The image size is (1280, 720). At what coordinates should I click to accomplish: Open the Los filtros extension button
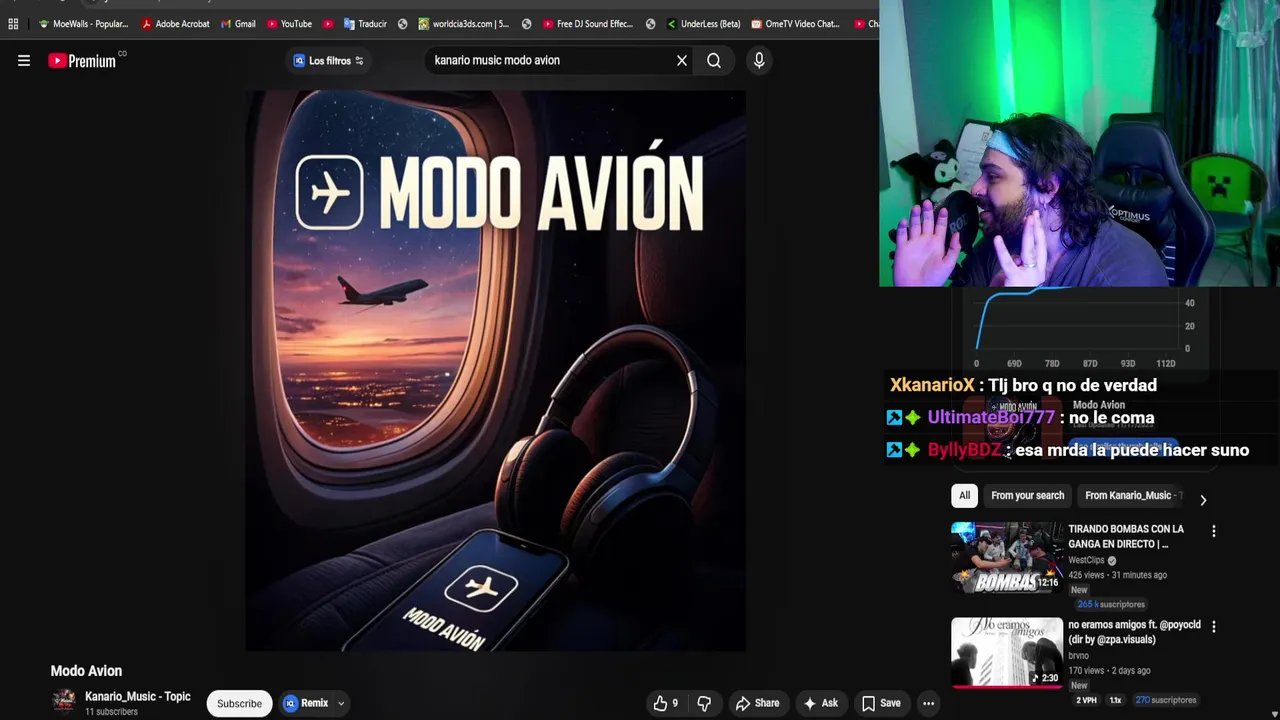click(x=328, y=61)
